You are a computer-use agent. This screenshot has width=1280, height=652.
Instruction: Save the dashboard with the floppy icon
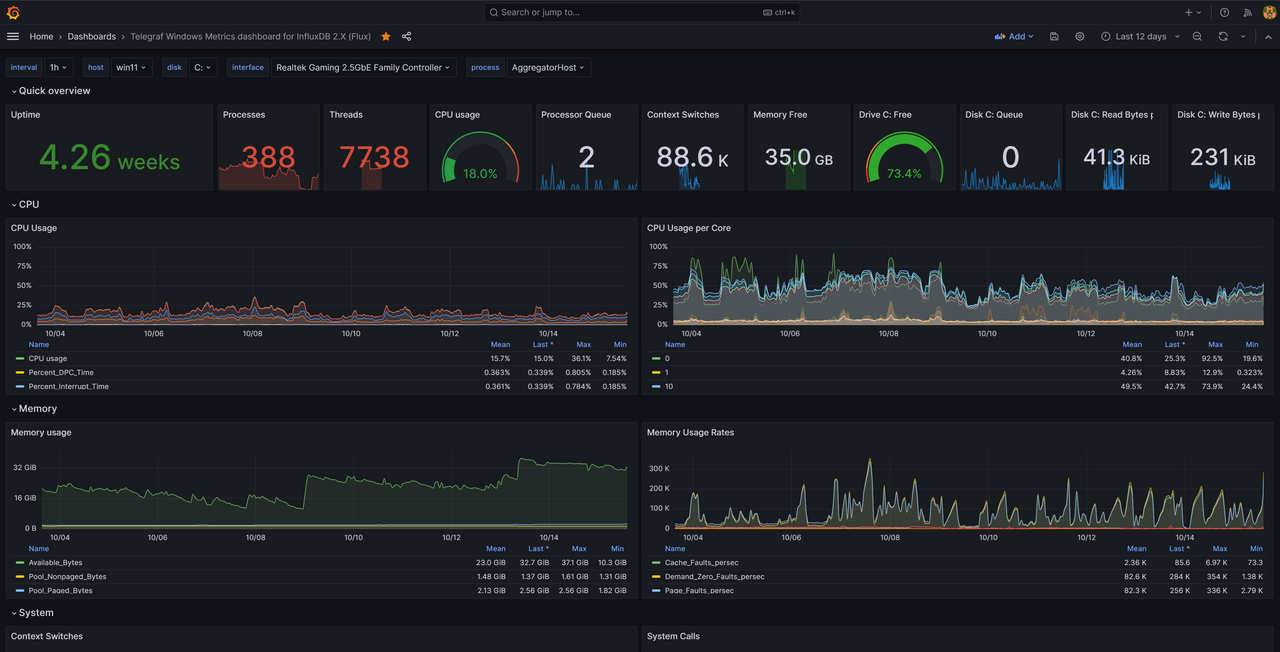click(x=1054, y=36)
